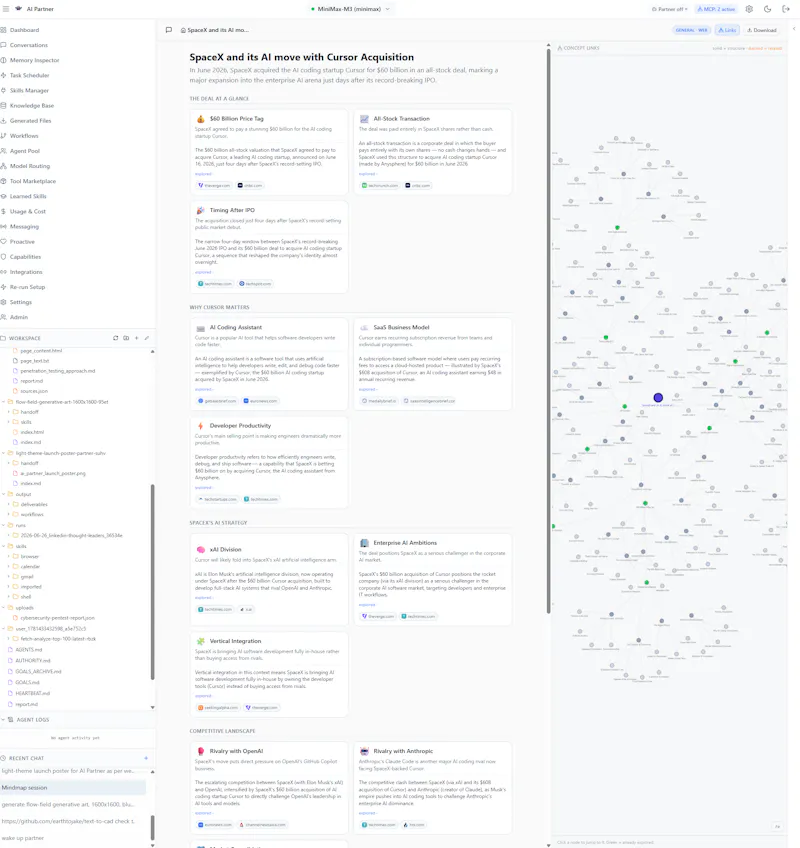Click the recent chat list scrollbar
This screenshot has width=800, height=848.
[153, 827]
